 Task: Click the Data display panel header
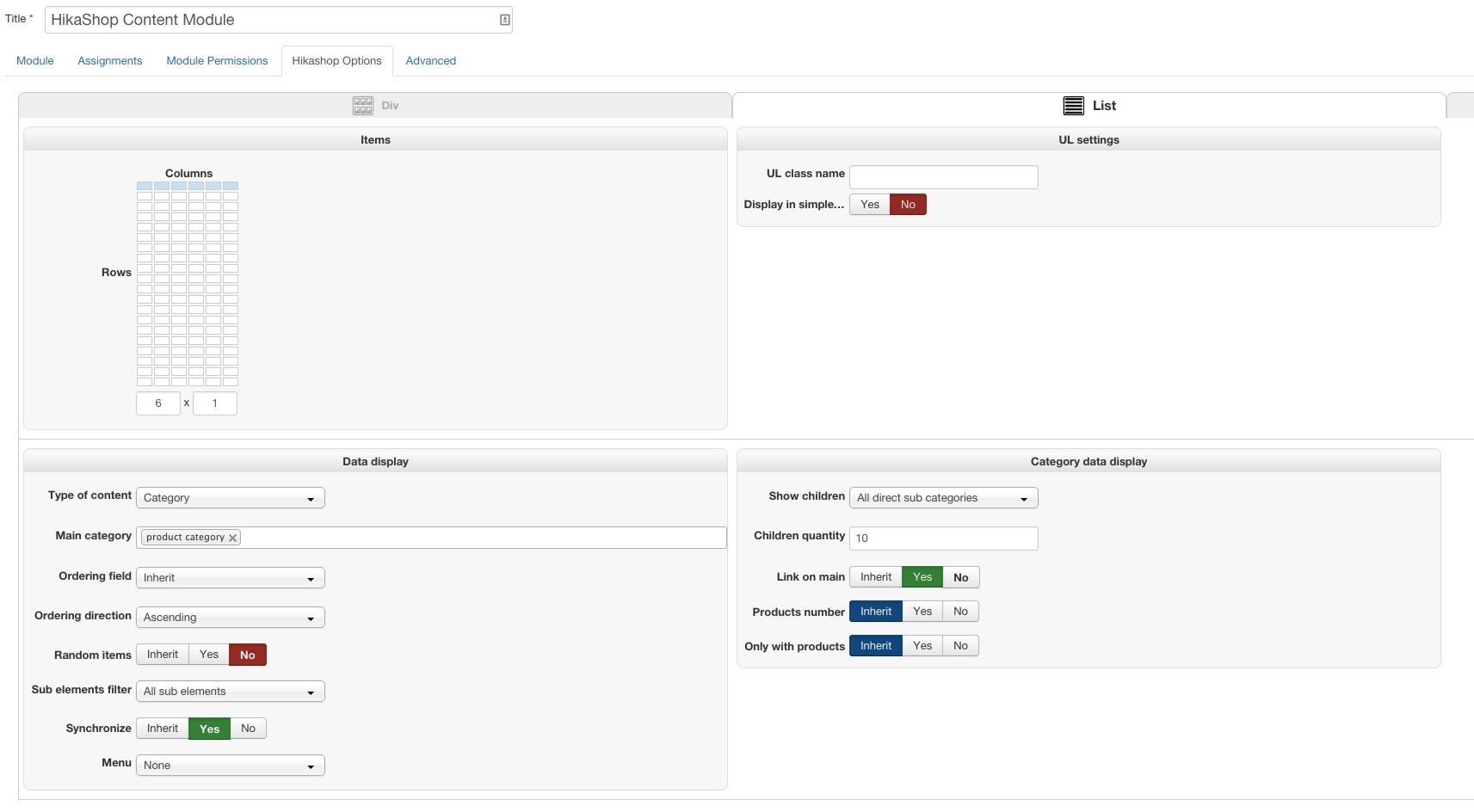click(375, 461)
